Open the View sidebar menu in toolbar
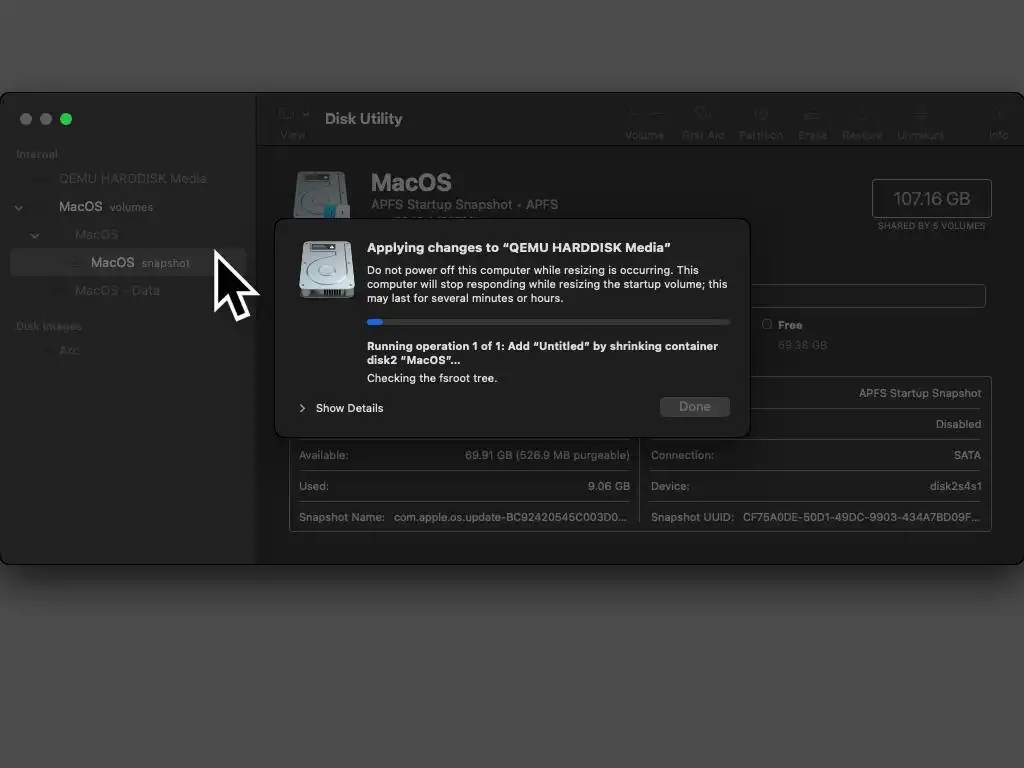The width and height of the screenshot is (1024, 768). (x=294, y=122)
